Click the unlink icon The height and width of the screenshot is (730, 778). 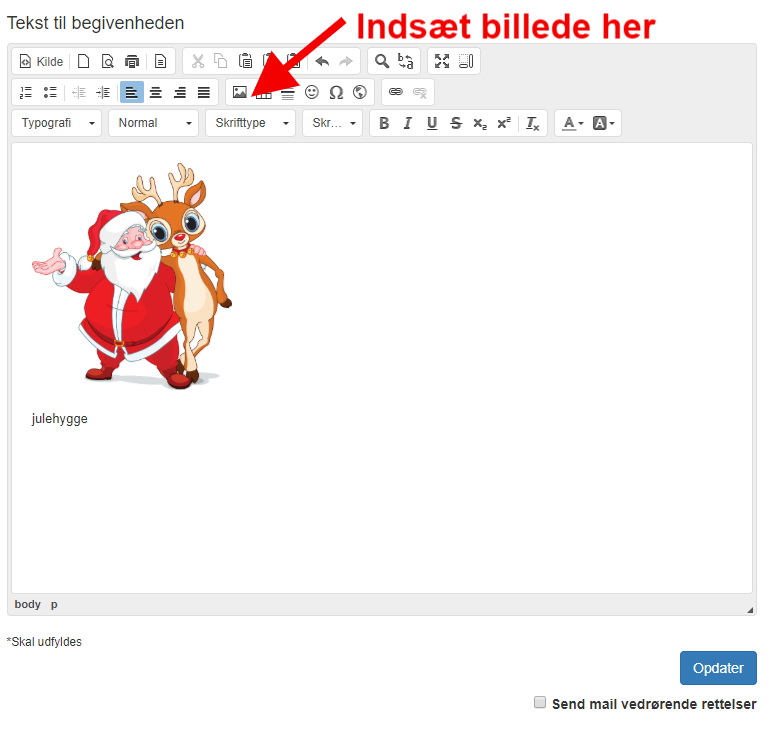click(x=420, y=92)
